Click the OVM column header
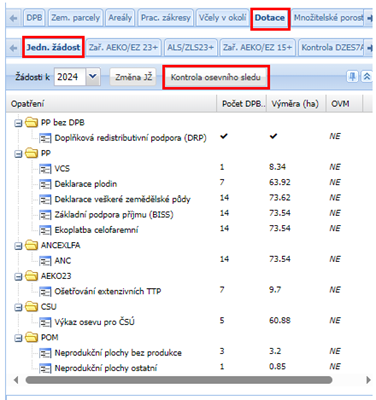 point(344,104)
